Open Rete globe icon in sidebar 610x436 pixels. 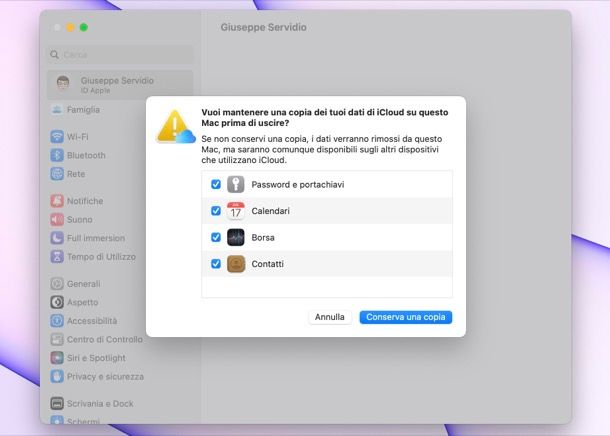(x=57, y=174)
